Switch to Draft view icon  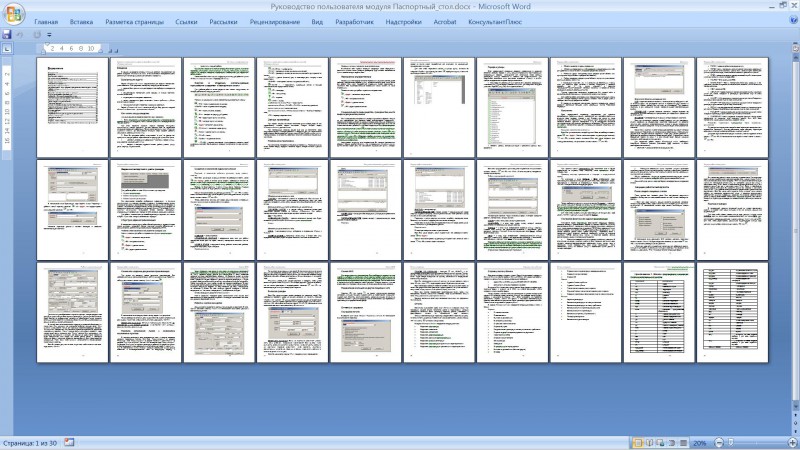tap(683, 443)
